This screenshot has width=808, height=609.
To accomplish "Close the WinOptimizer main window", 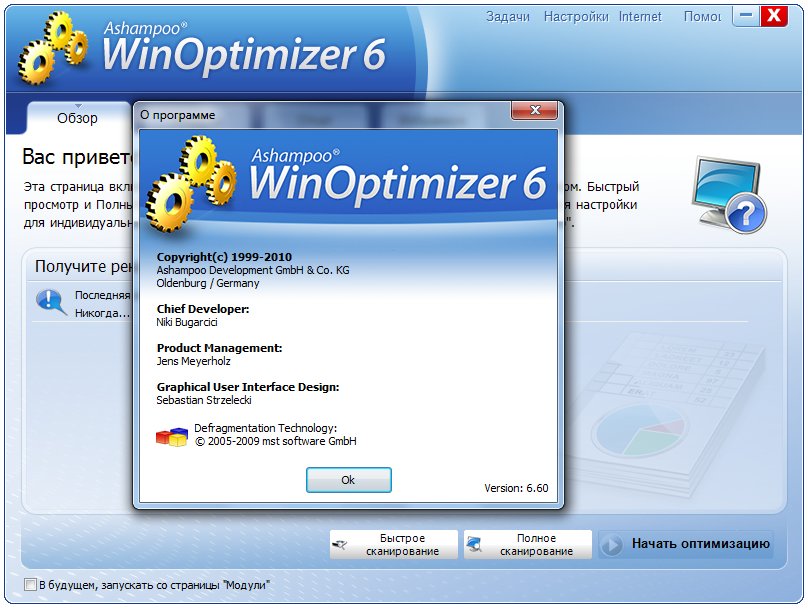I will [773, 16].
